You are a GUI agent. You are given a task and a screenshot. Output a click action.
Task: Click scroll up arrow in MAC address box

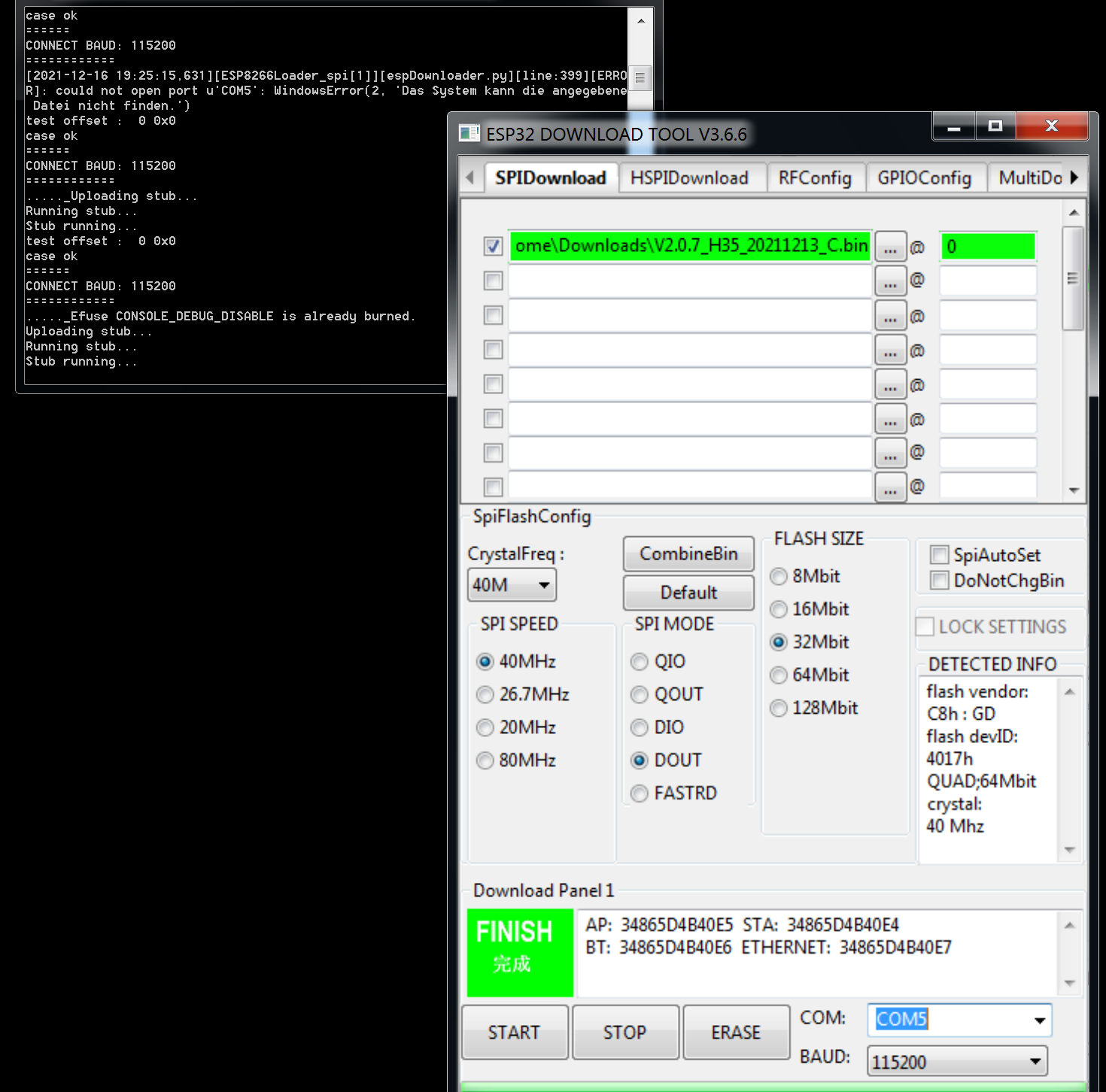point(1070,925)
